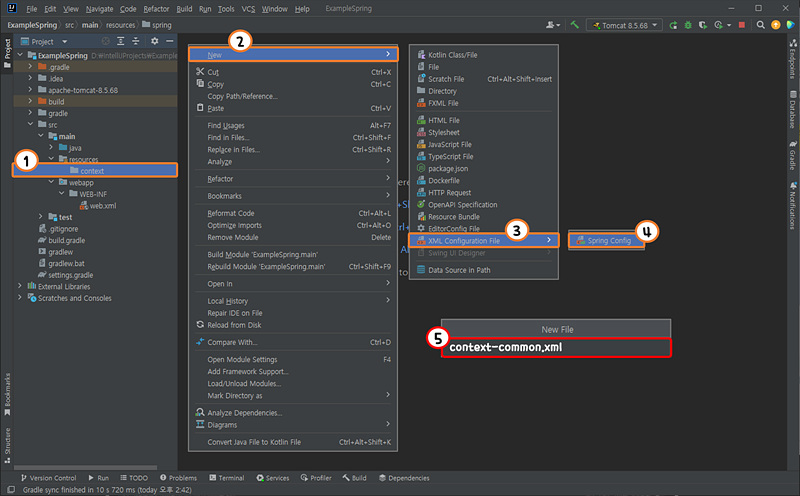Click the New File name input field
The height and width of the screenshot is (496, 800).
556,347
